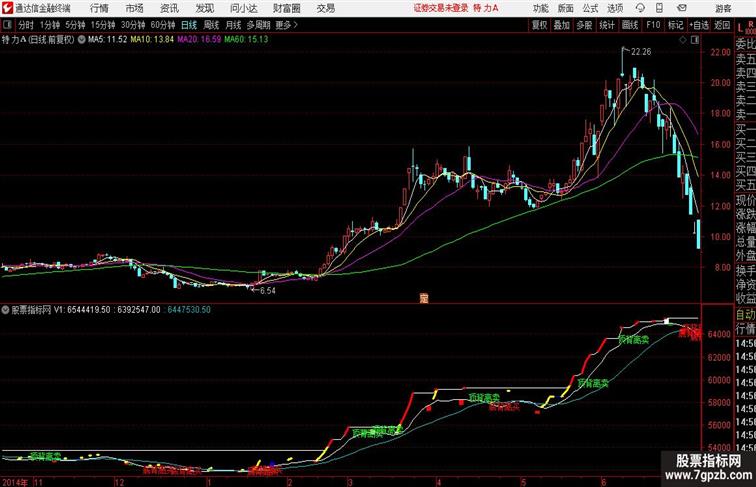Viewport: 756px width, 487px height.
Task: Open the mail envelope icon
Action: click(682, 8)
